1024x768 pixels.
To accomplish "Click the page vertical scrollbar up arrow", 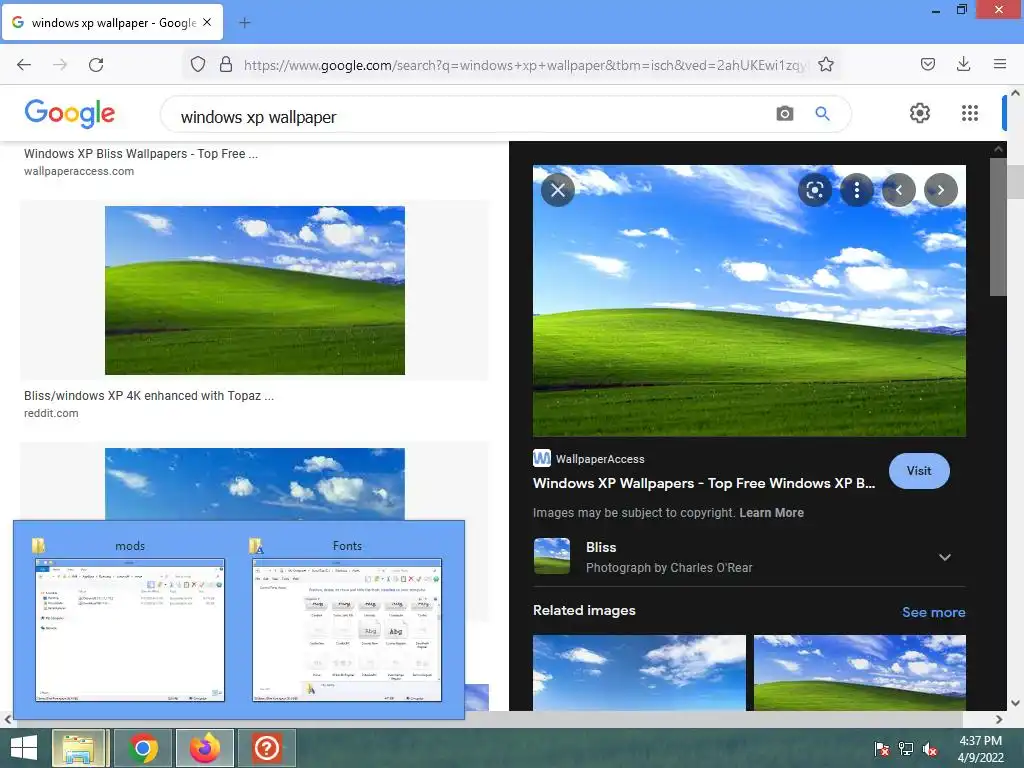I will [x=1016, y=93].
